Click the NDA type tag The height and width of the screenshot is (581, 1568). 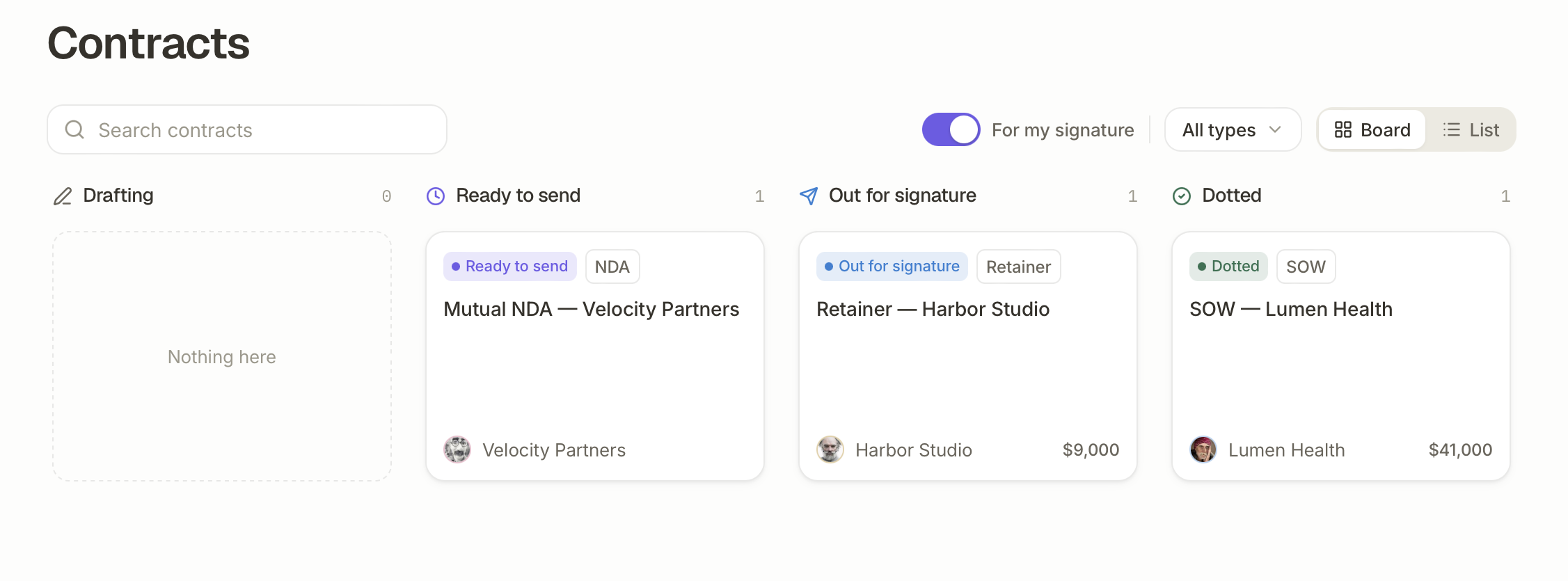612,266
